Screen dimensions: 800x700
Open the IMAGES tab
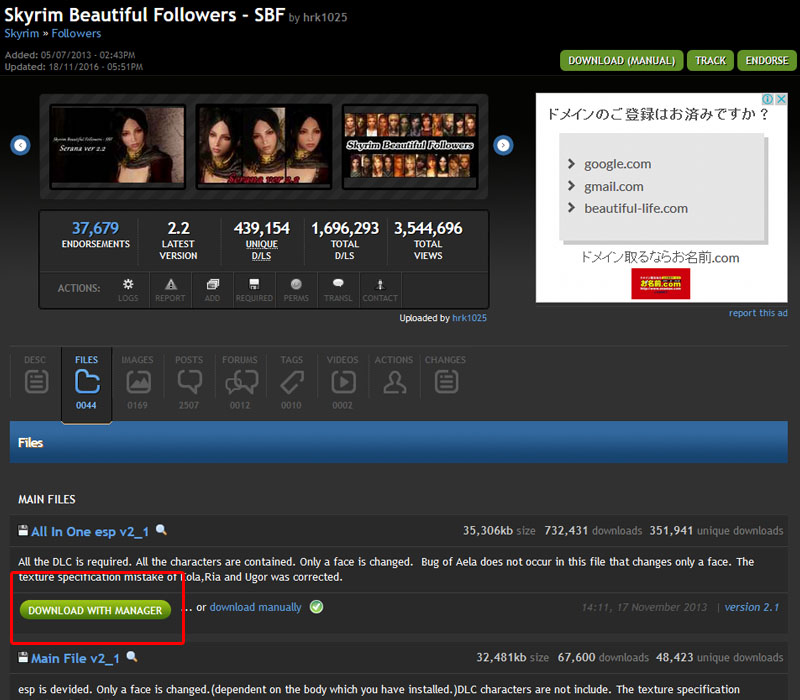point(137,382)
